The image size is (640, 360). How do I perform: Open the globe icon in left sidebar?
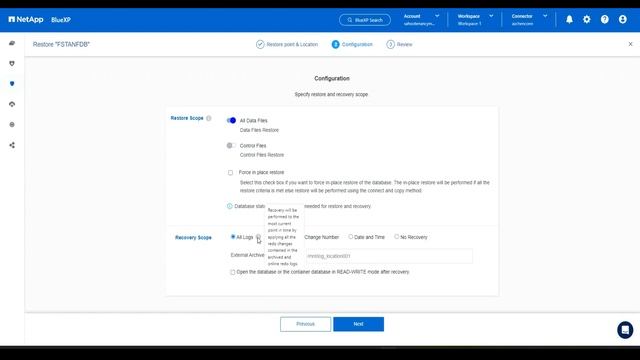(12, 124)
